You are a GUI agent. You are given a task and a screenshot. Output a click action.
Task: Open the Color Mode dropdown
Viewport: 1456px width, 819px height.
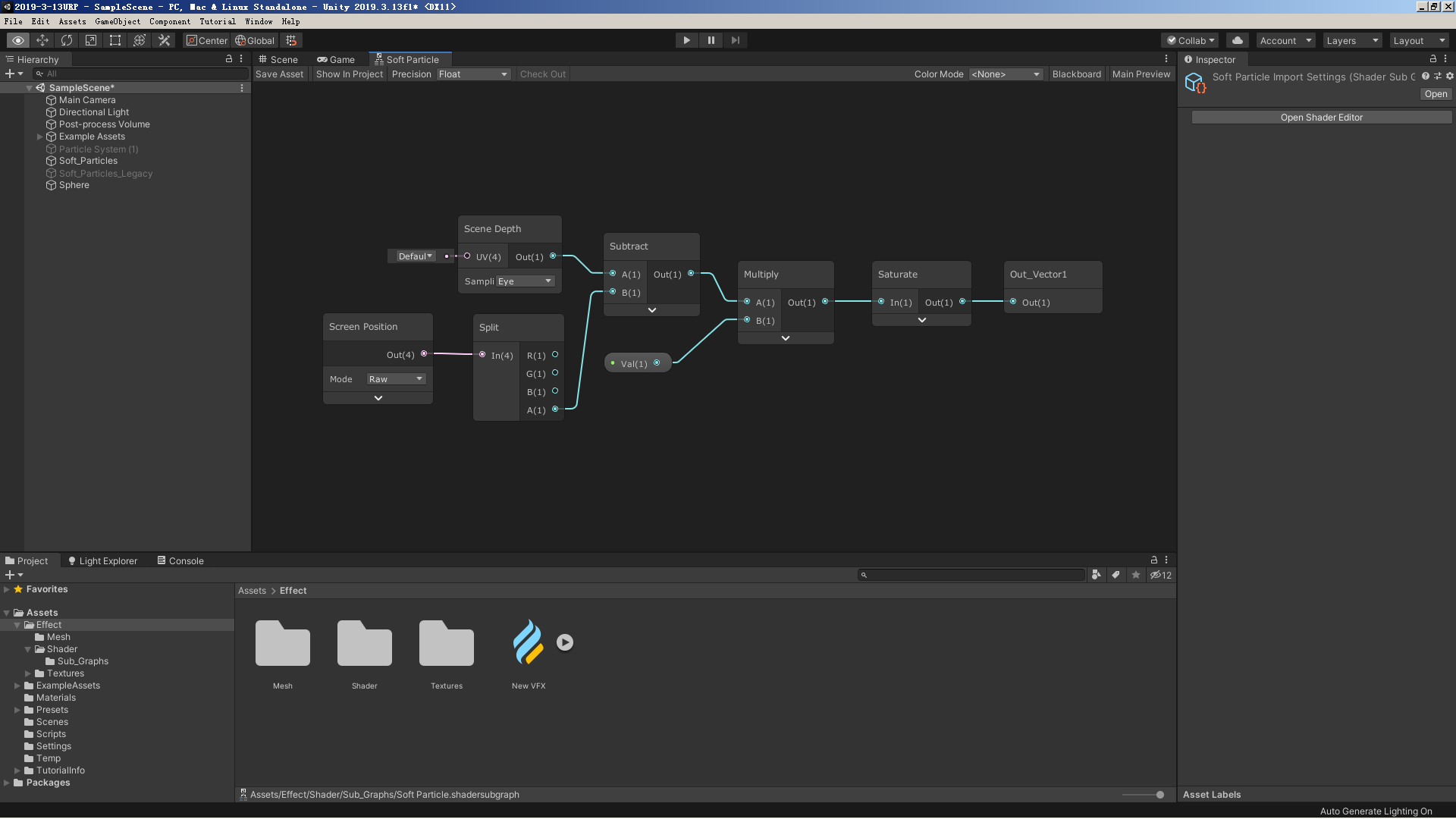pos(1006,74)
